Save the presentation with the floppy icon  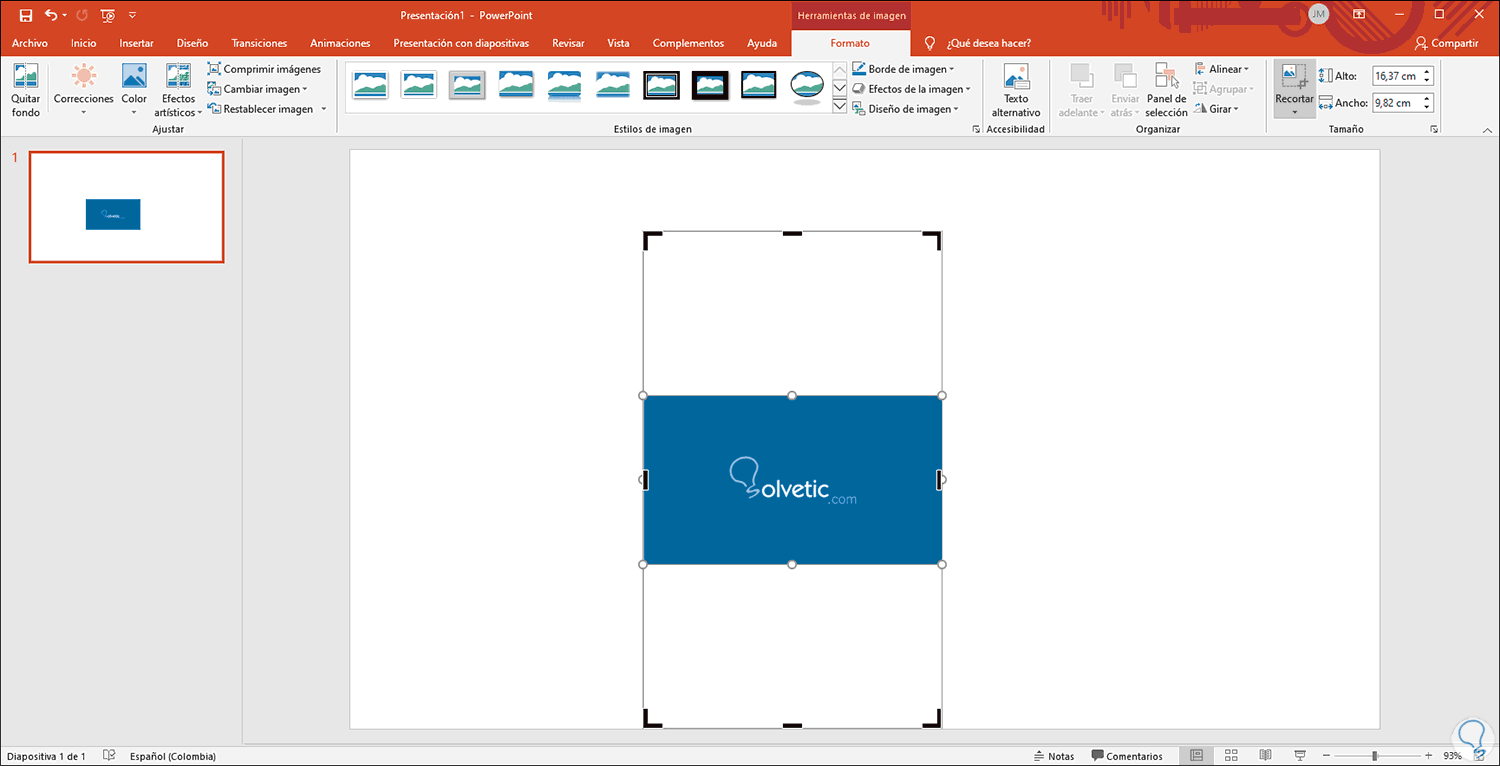[26, 15]
